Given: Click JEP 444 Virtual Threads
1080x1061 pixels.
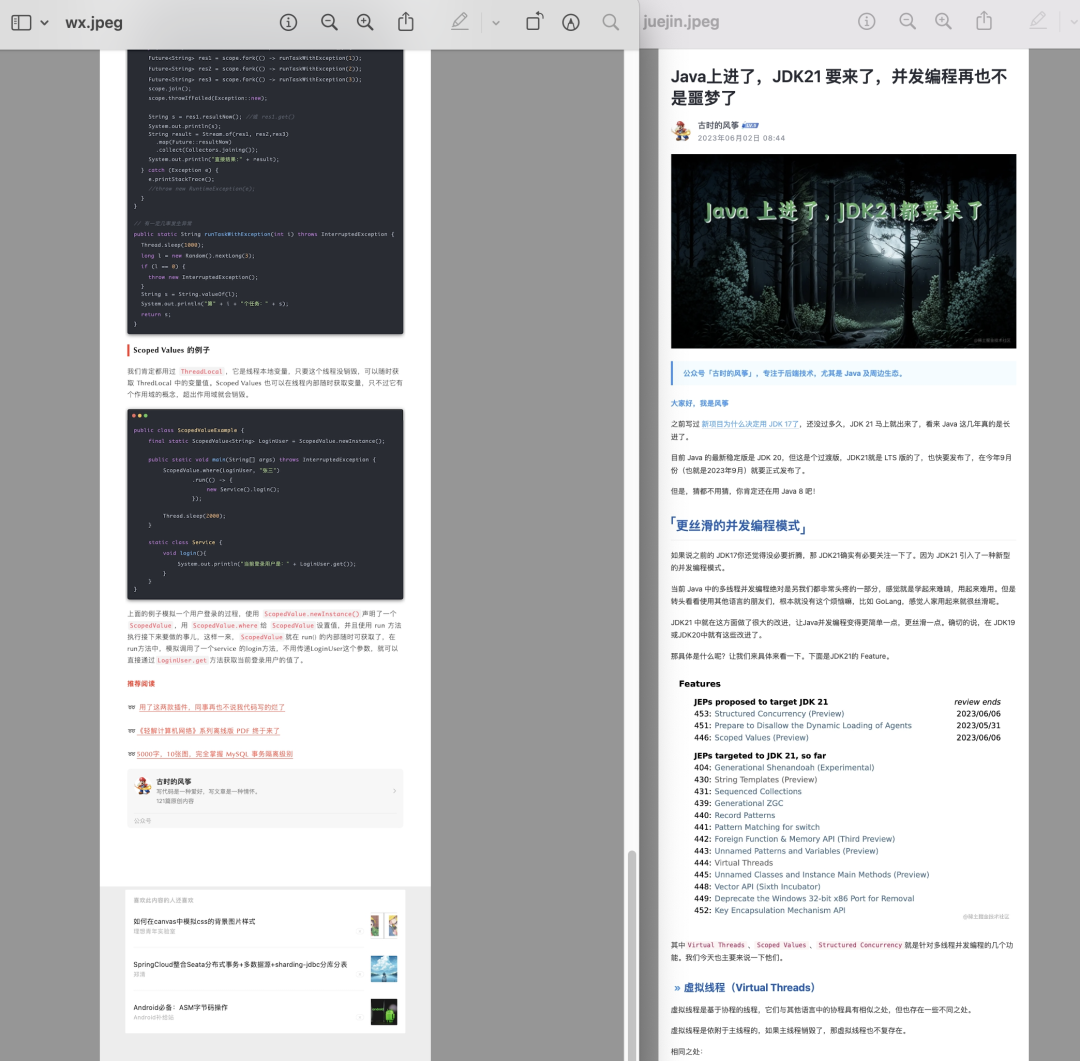Looking at the screenshot, I should [743, 863].
